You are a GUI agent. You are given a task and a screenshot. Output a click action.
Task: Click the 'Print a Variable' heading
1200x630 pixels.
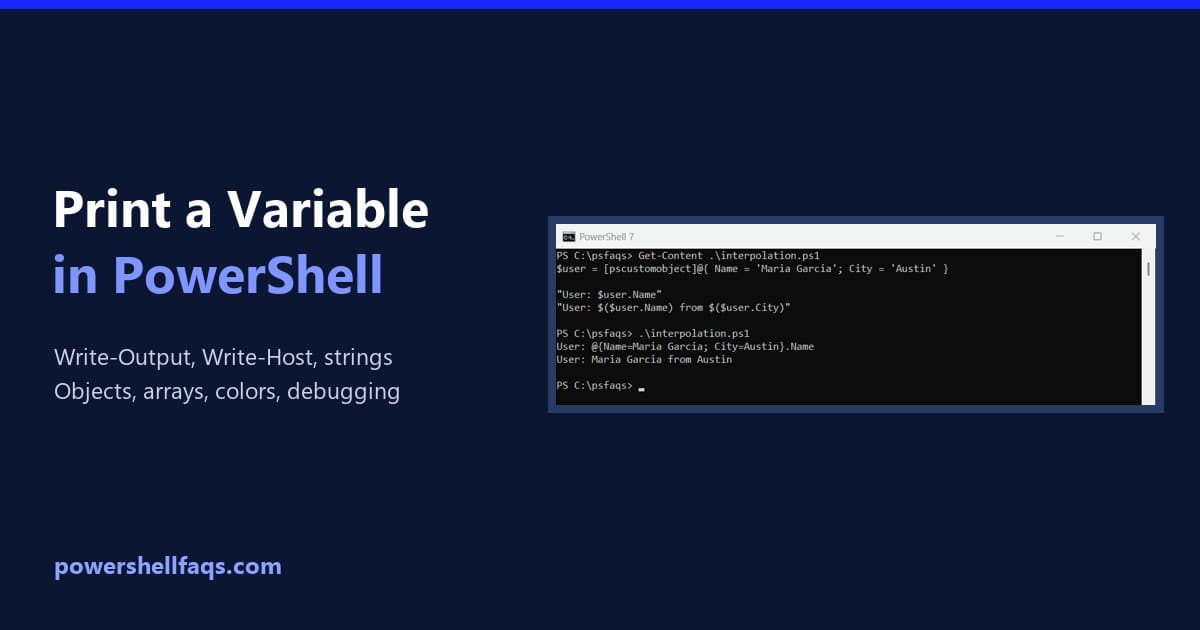click(241, 211)
